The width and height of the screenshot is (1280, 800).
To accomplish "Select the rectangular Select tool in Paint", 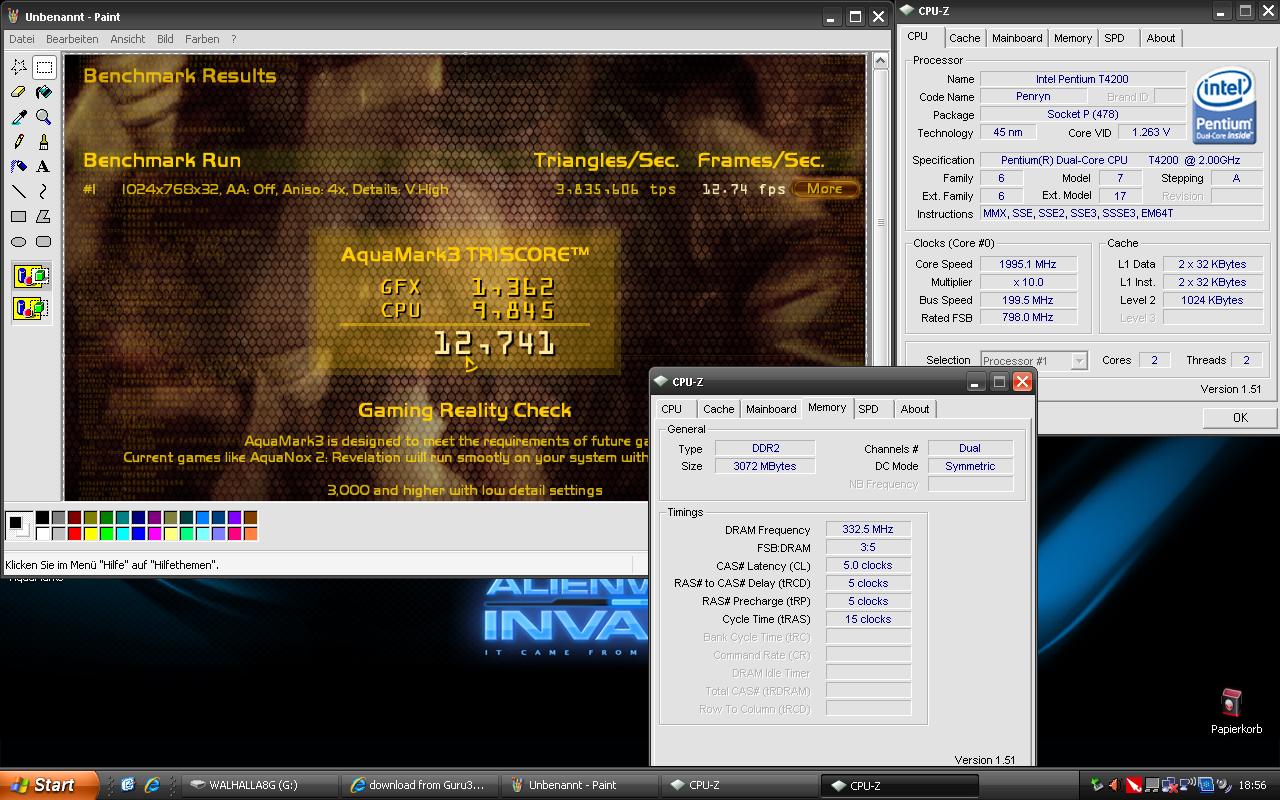I will [x=44, y=67].
